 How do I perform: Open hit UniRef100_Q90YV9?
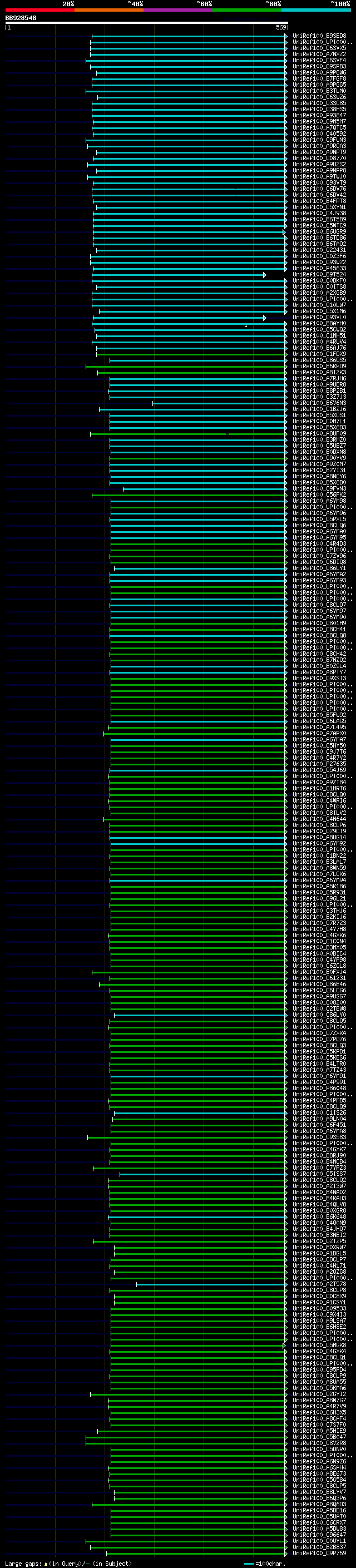pos(319,458)
